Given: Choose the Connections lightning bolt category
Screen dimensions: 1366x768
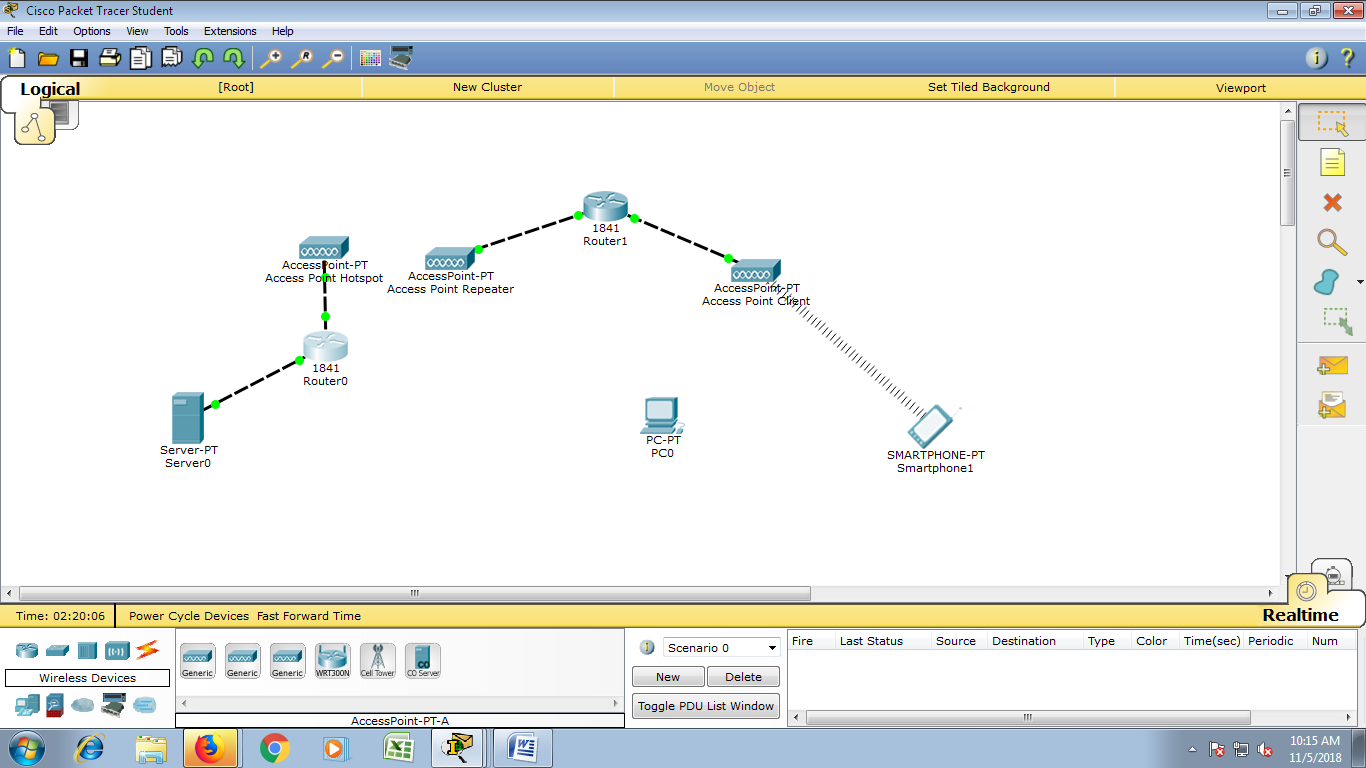Looking at the screenshot, I should (148, 651).
